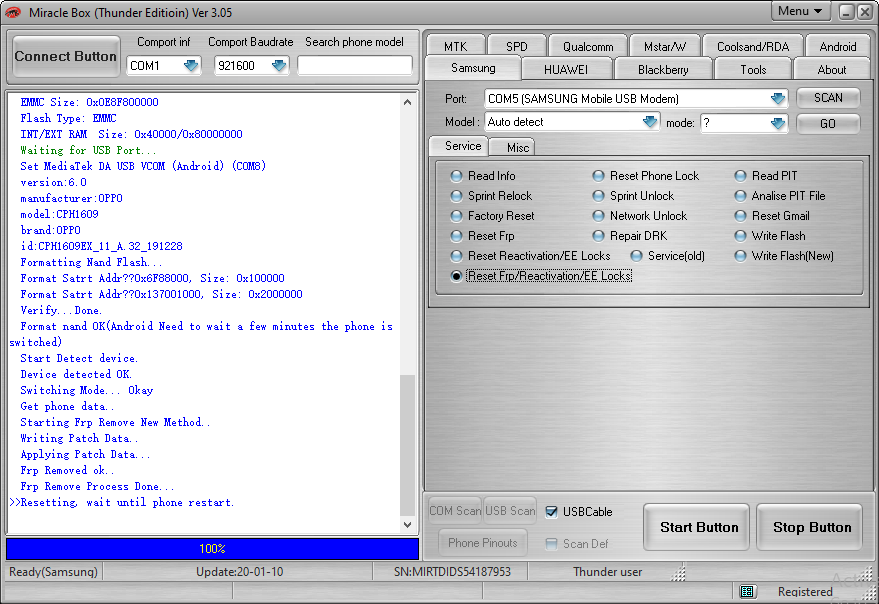
Task: Select the Reset Phone Lock option
Action: click(x=646, y=176)
